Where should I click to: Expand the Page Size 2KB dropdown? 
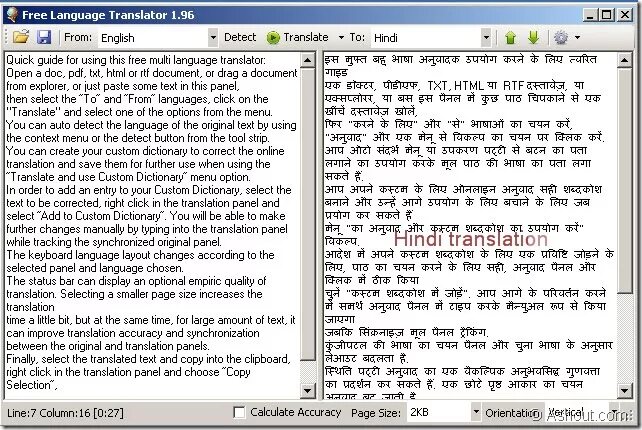[476, 411]
